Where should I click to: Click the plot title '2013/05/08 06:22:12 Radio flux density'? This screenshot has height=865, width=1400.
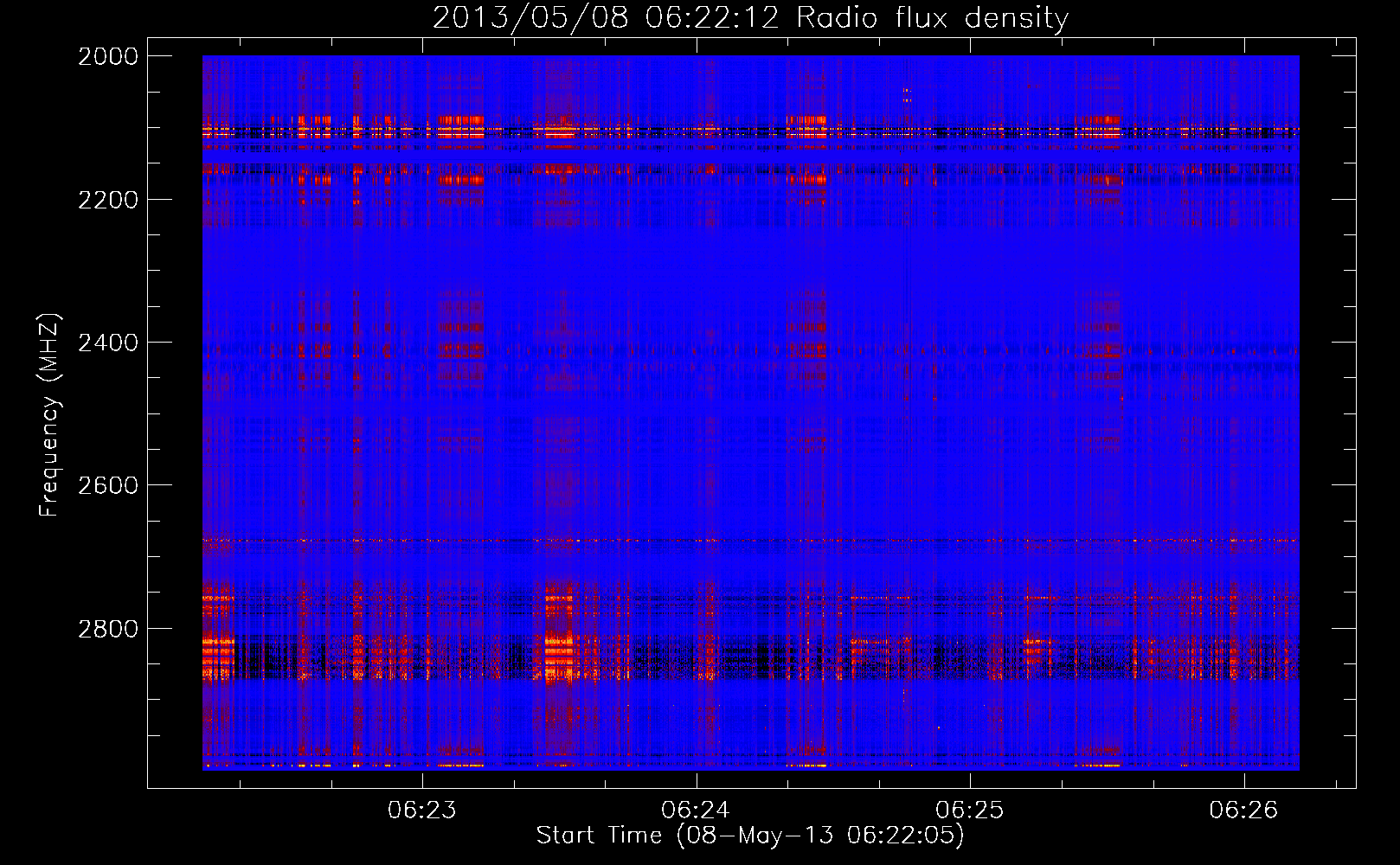pos(750,18)
